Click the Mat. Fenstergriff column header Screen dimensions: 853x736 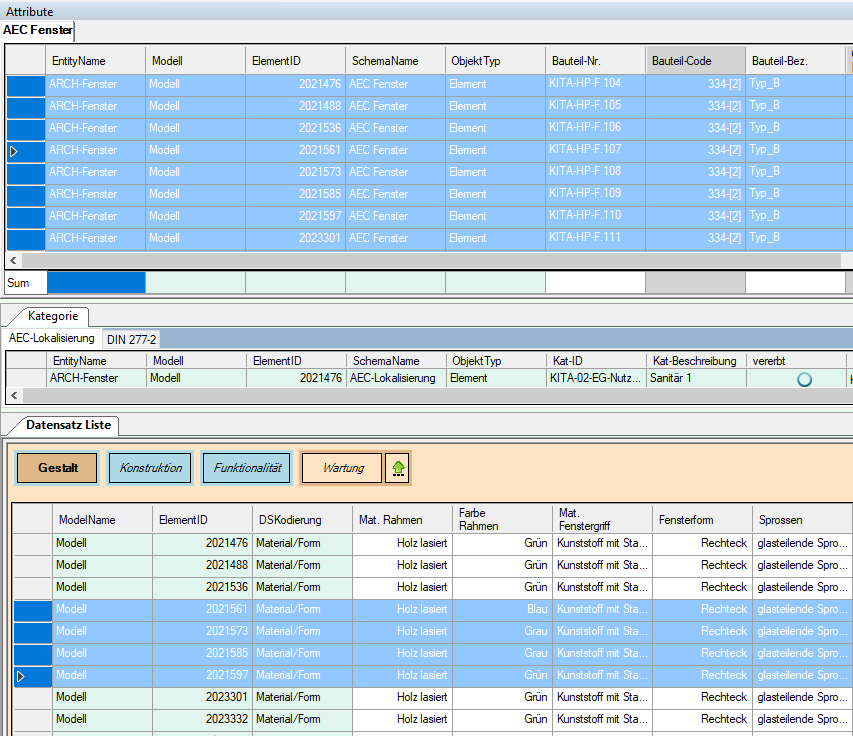point(602,519)
